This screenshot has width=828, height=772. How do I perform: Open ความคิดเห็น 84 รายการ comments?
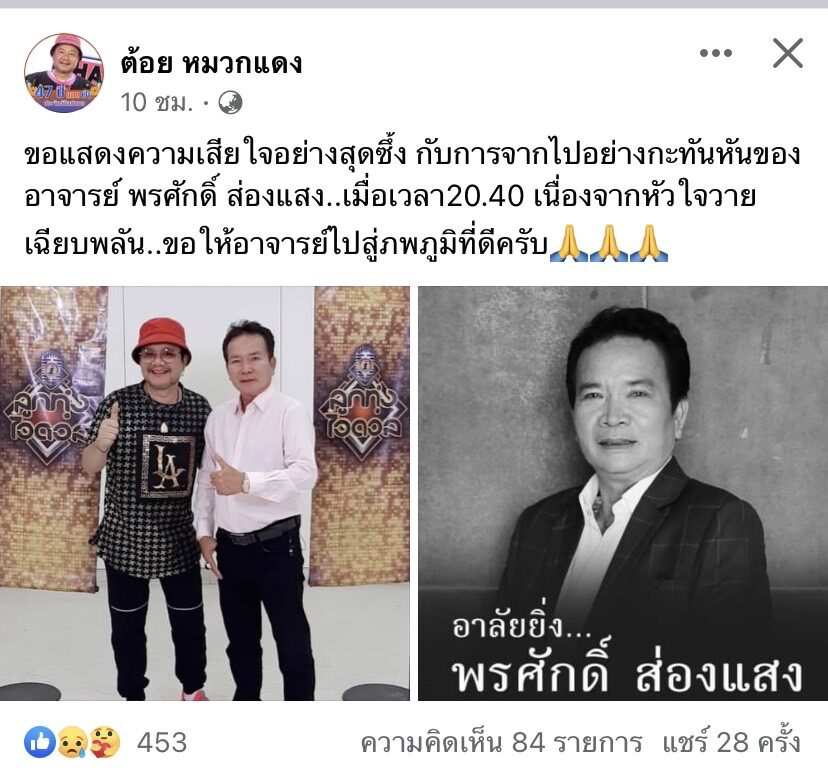(502, 742)
